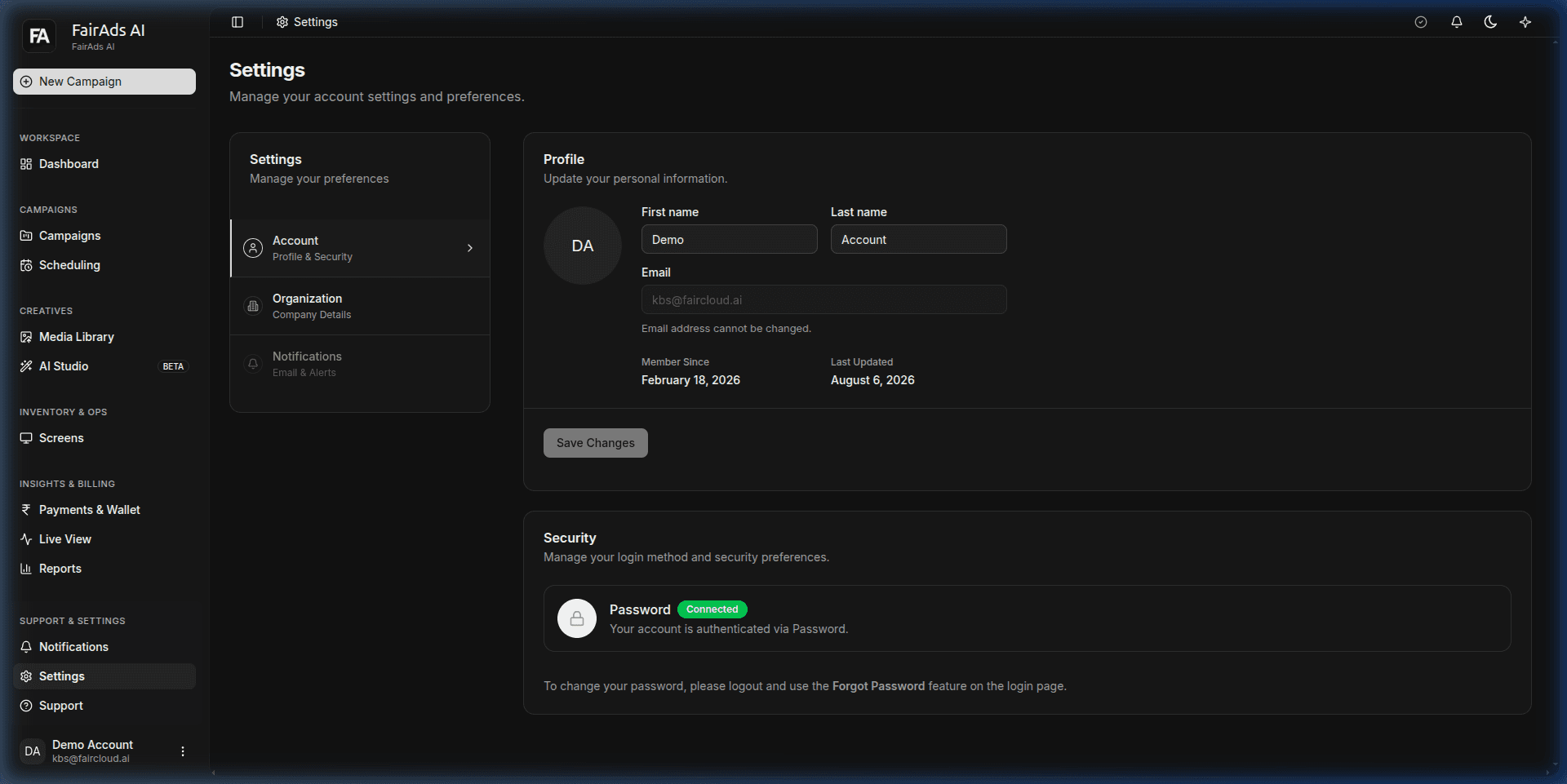This screenshot has width=1567, height=784.
Task: Open the user menu three-dot icon
Action: pos(183,751)
